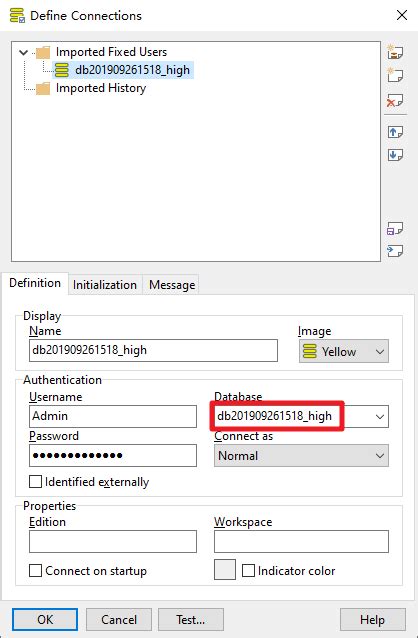
Task: Open the Image color dropdown showing Yellow
Action: coord(344,351)
